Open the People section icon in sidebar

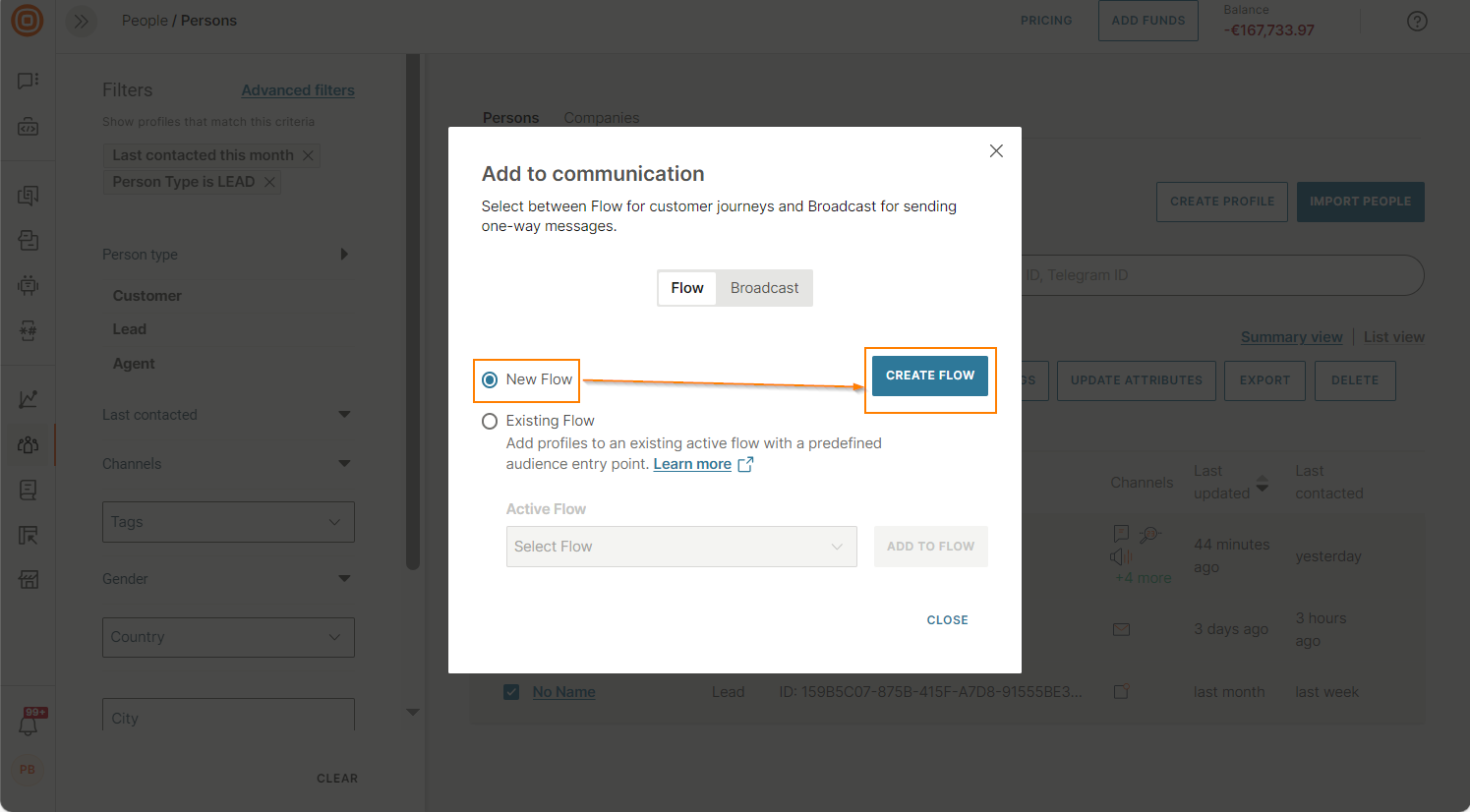point(29,444)
